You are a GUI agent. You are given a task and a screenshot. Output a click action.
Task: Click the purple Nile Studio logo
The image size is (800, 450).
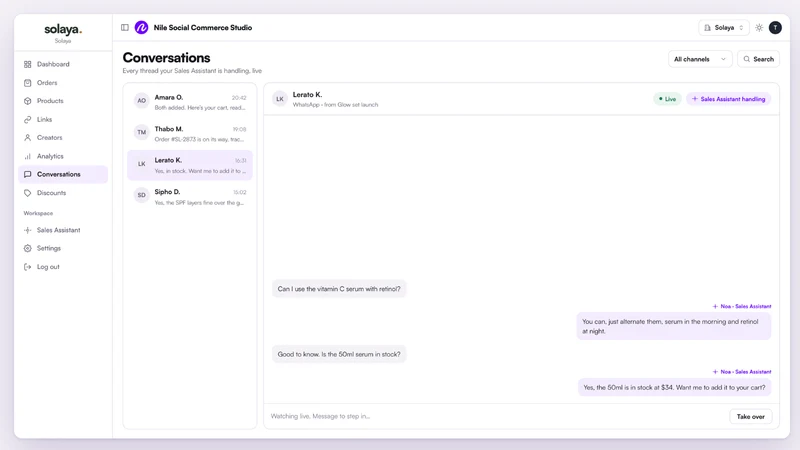141,28
